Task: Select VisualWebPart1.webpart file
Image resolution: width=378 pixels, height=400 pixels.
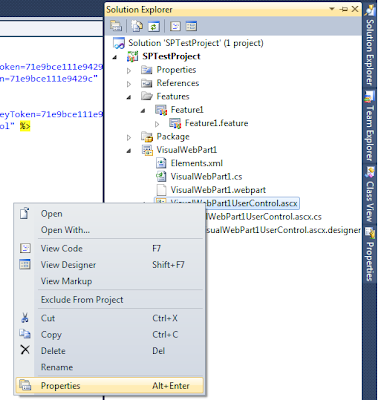Action: (218, 190)
